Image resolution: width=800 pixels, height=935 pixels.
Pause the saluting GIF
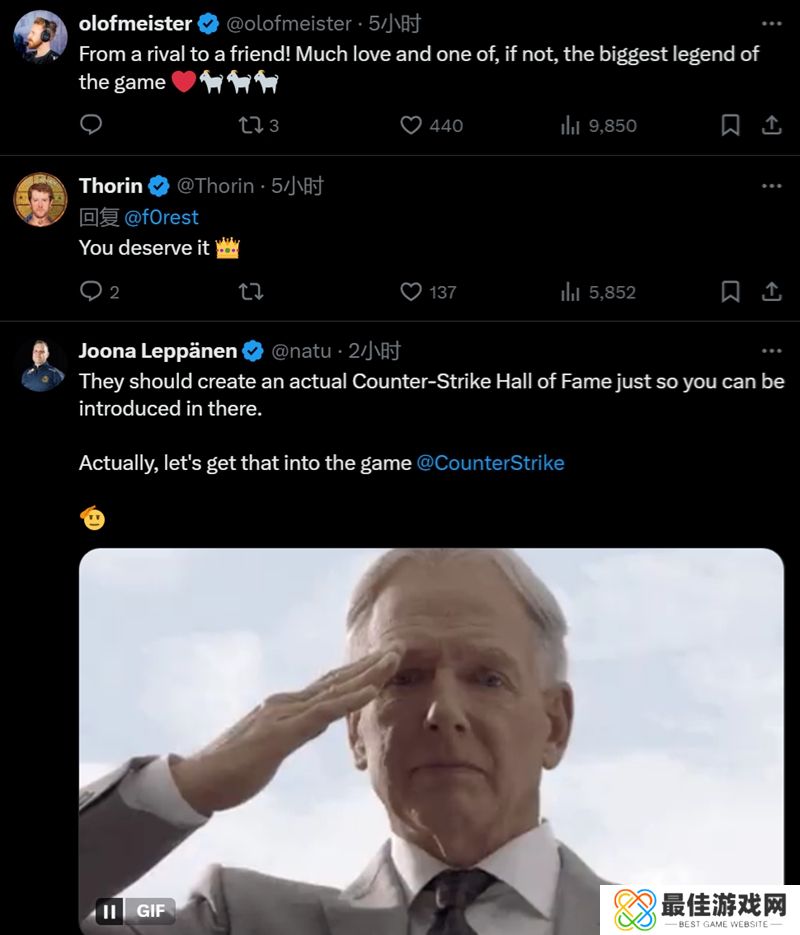110,911
